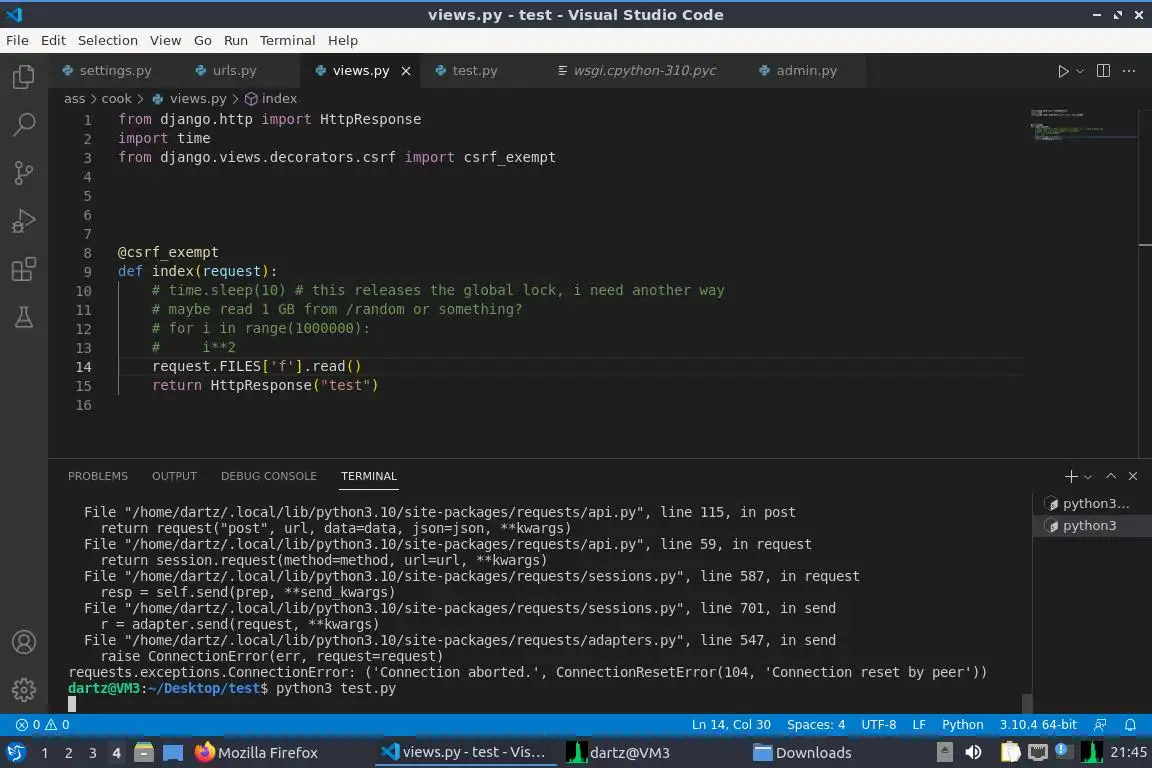The height and width of the screenshot is (768, 1152).
Task: Open the View menu
Action: click(x=165, y=40)
